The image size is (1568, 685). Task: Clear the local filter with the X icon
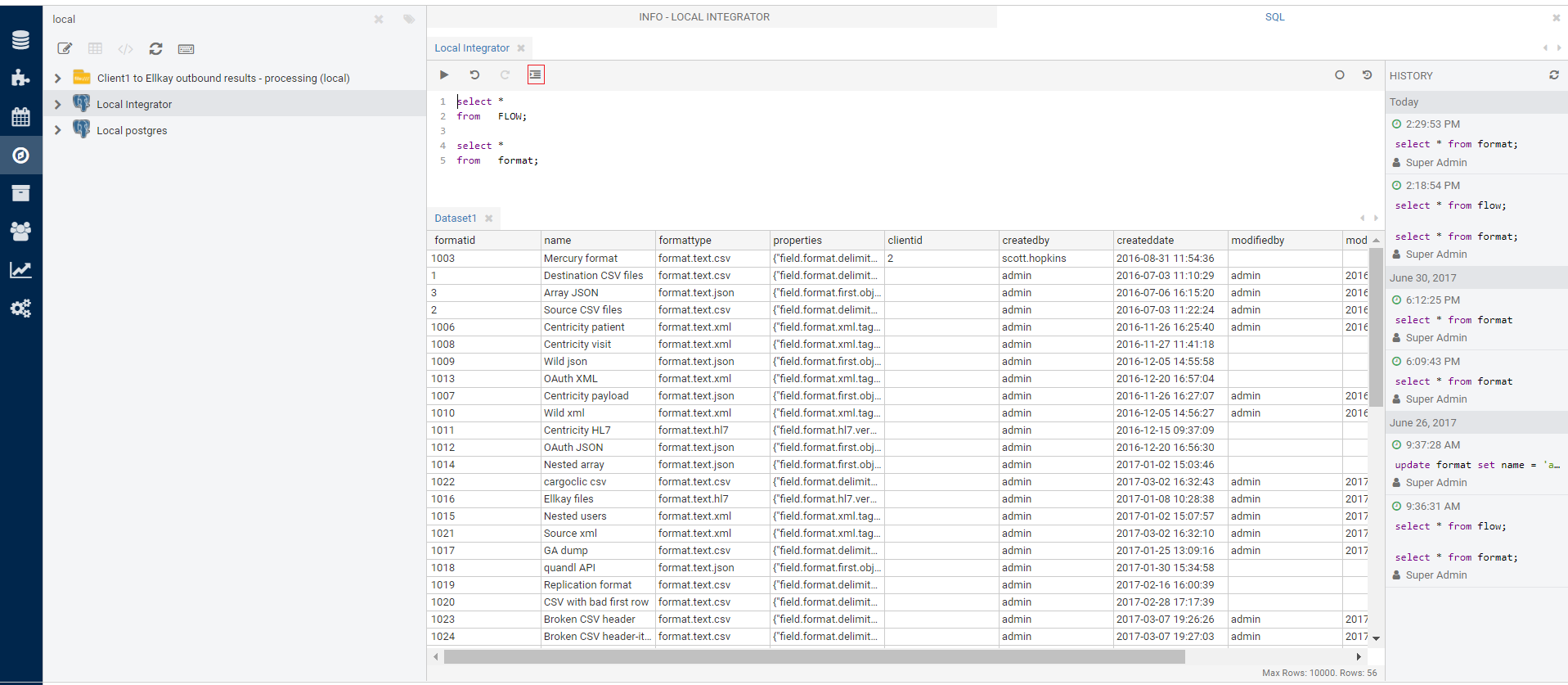click(x=379, y=19)
